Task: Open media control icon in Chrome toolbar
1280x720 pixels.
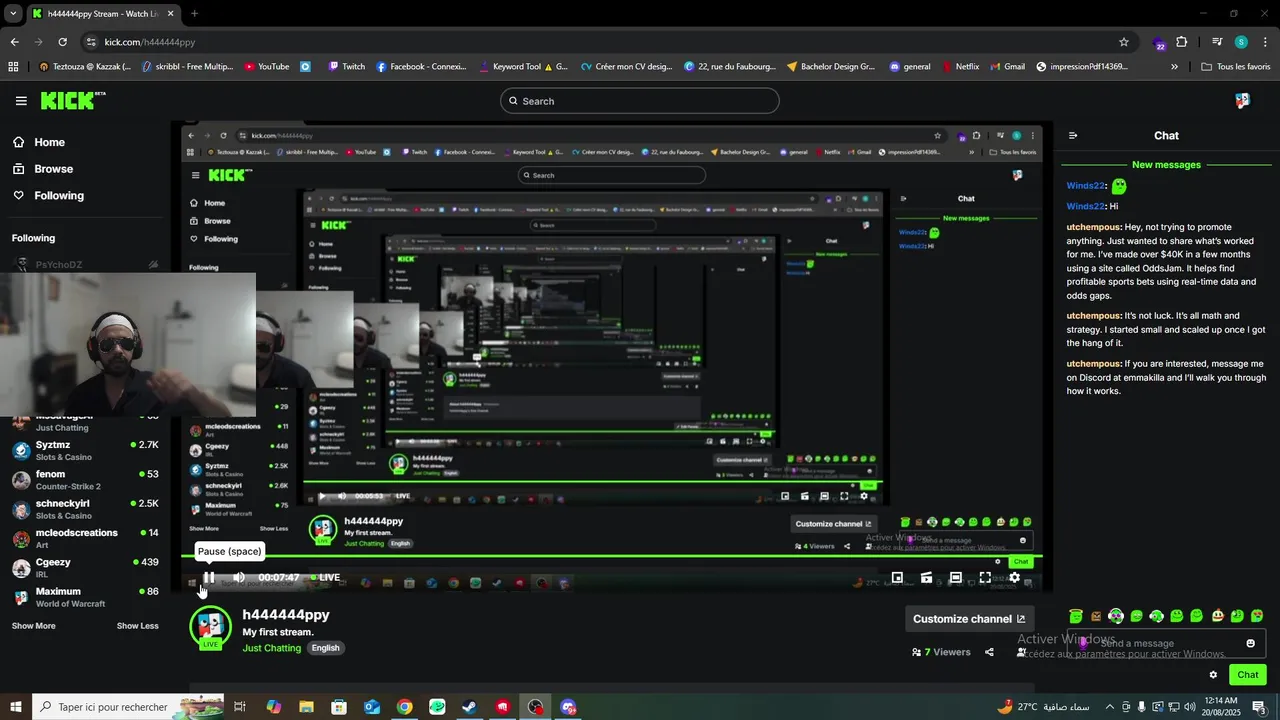Action: [x=1217, y=42]
